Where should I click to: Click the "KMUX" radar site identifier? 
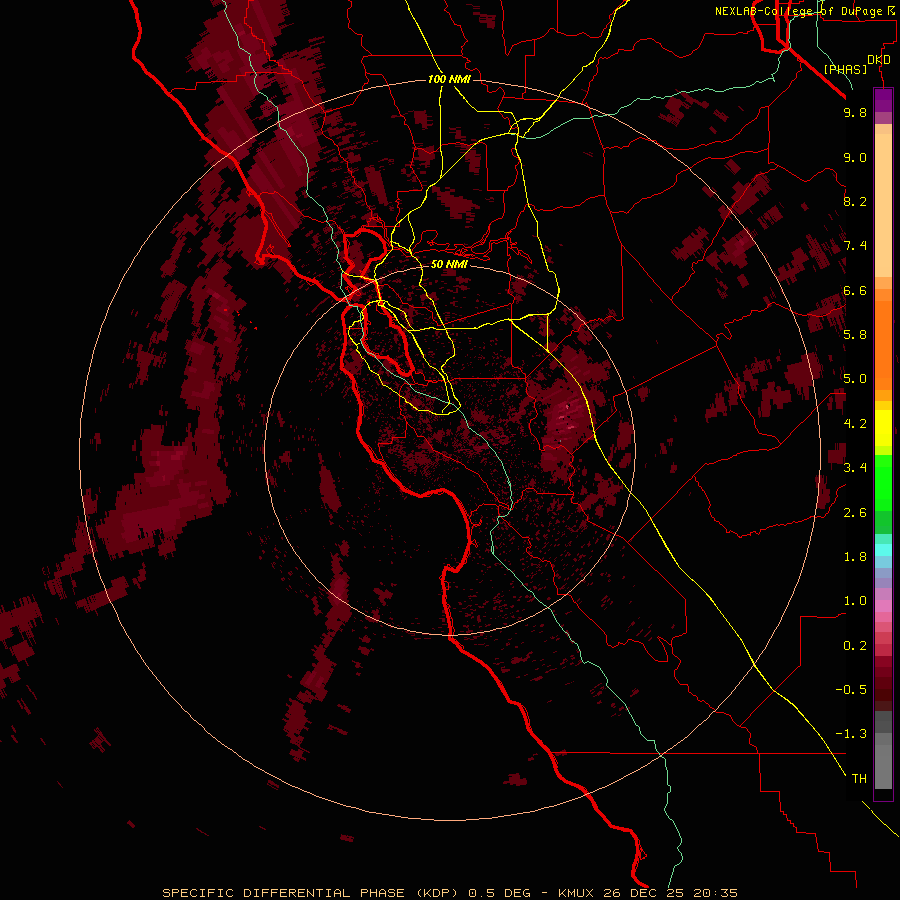577,893
